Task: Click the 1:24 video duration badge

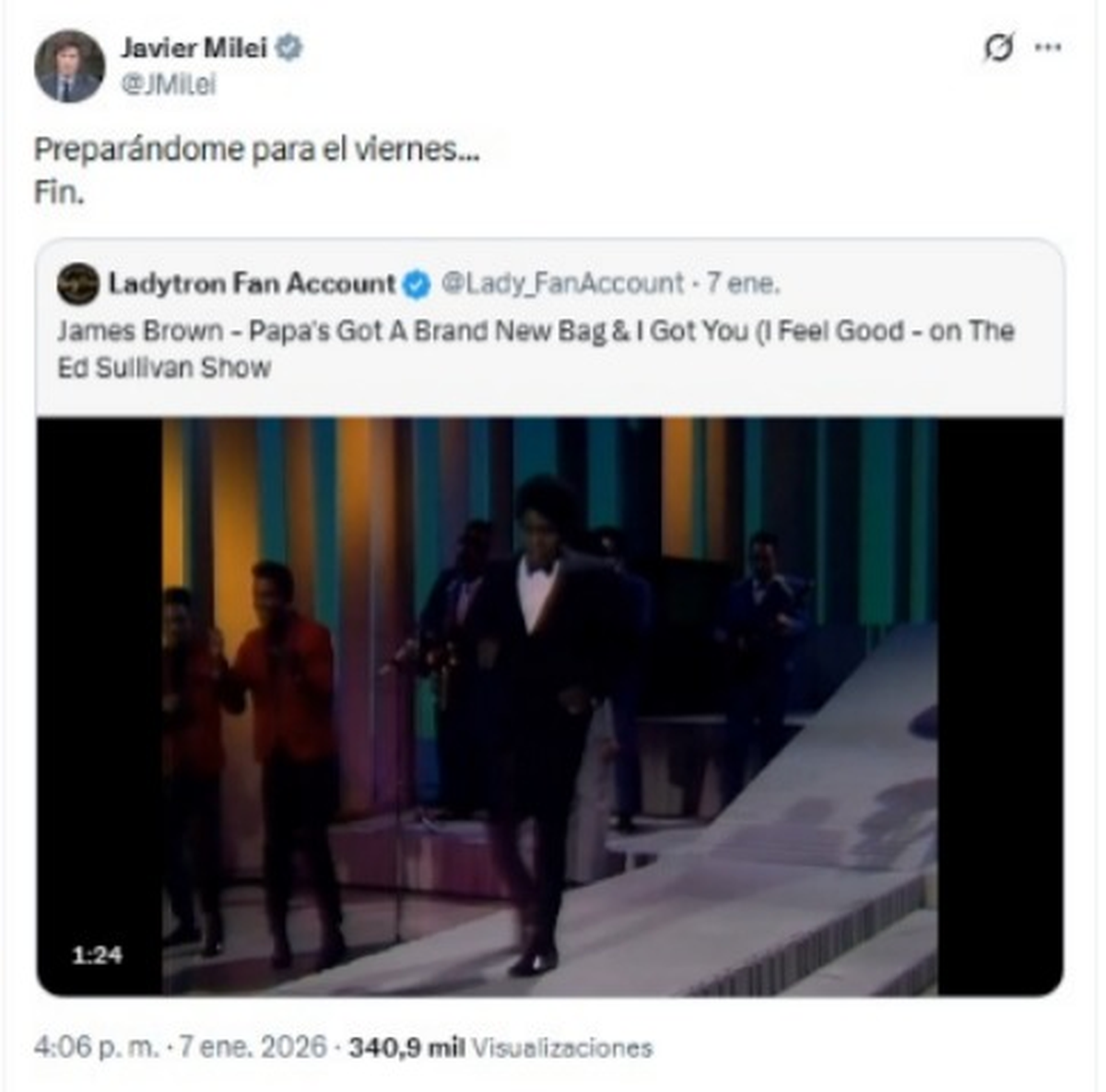Action: point(97,955)
